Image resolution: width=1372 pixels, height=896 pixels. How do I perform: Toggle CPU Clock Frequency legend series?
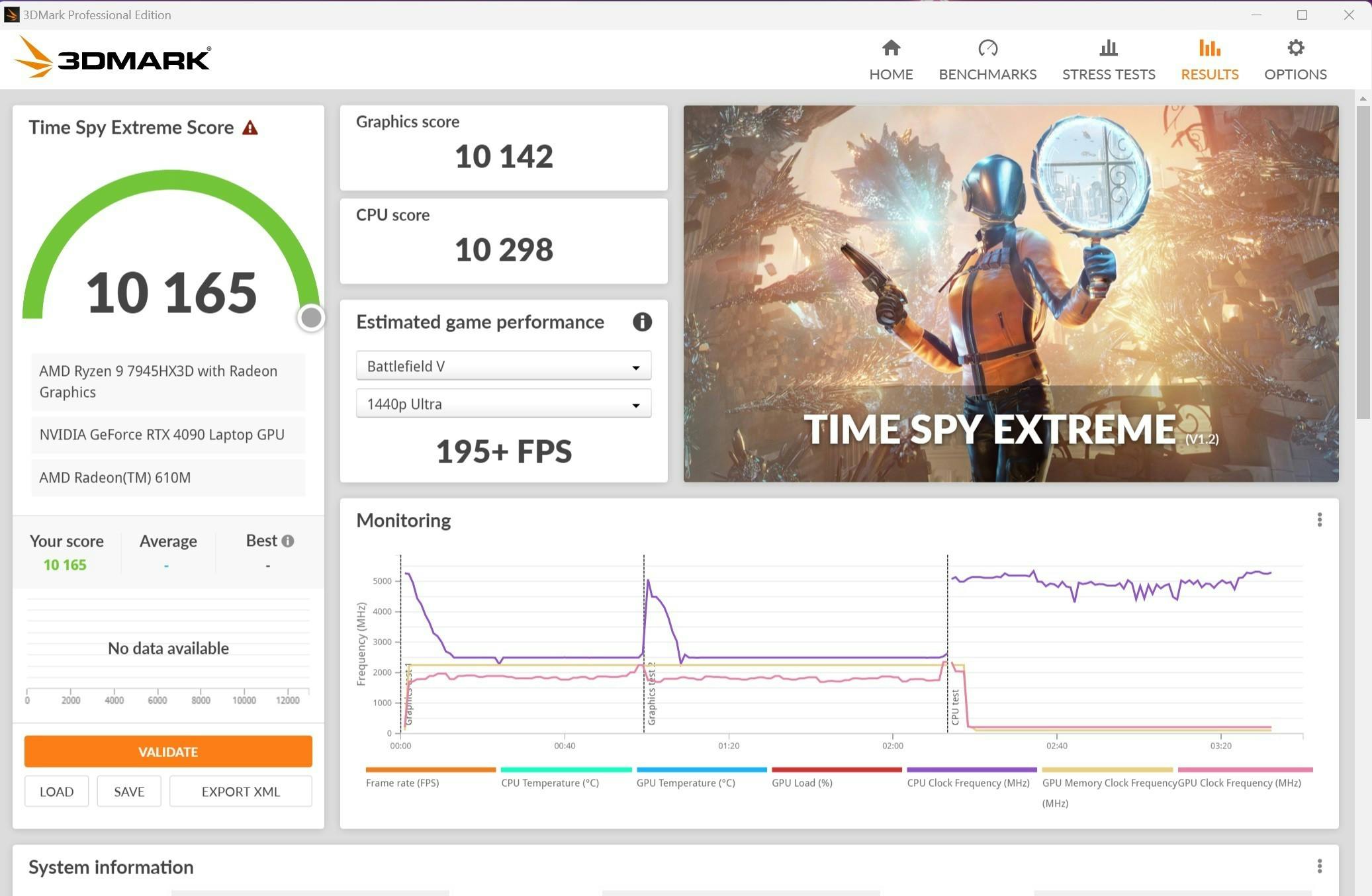pos(972,778)
